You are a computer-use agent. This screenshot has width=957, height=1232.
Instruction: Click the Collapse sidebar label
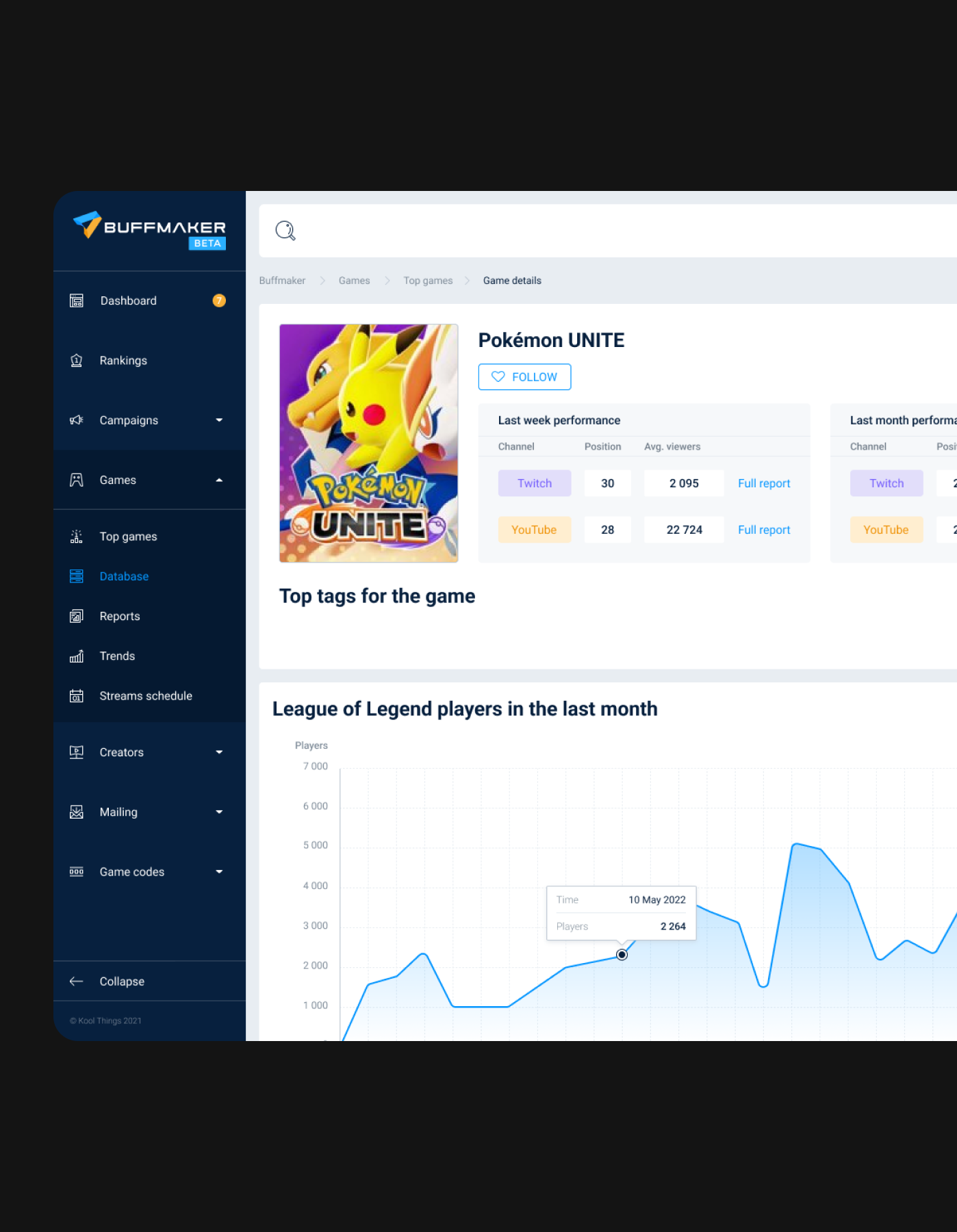[x=122, y=981]
